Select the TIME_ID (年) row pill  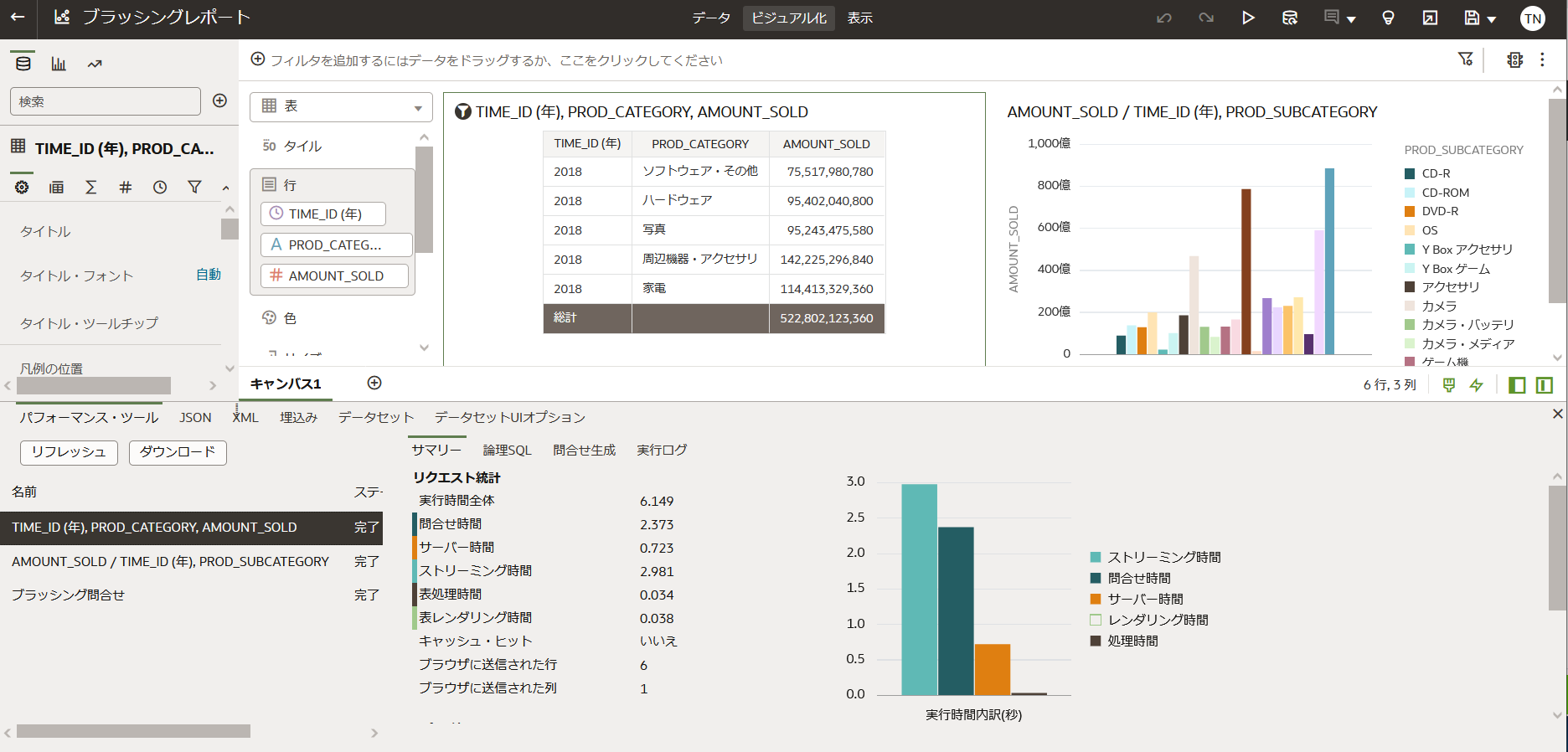323,214
